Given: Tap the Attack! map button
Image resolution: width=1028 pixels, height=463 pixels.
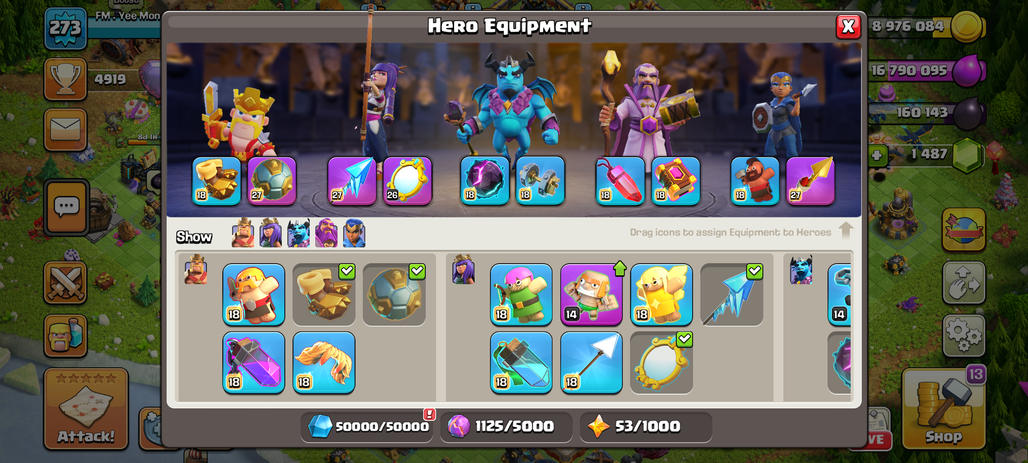Looking at the screenshot, I should coord(86,409).
